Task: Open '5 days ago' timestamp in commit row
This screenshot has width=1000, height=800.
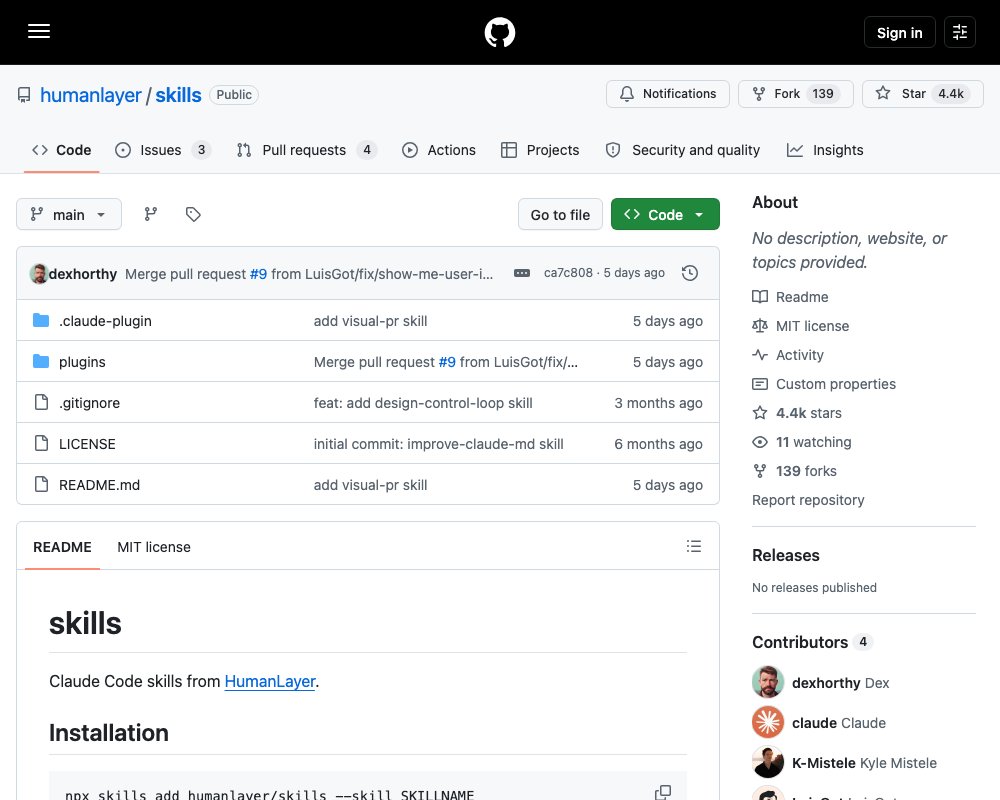Action: click(x=634, y=273)
